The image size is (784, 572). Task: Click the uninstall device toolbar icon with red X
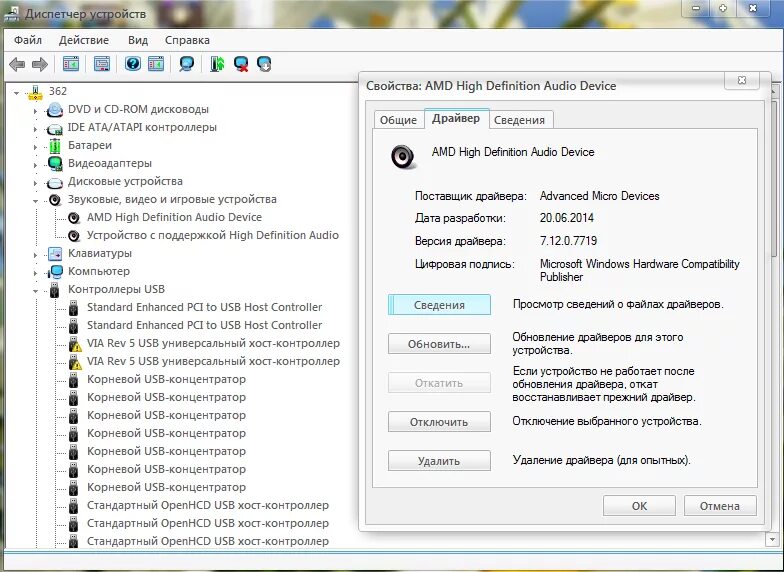click(x=241, y=64)
